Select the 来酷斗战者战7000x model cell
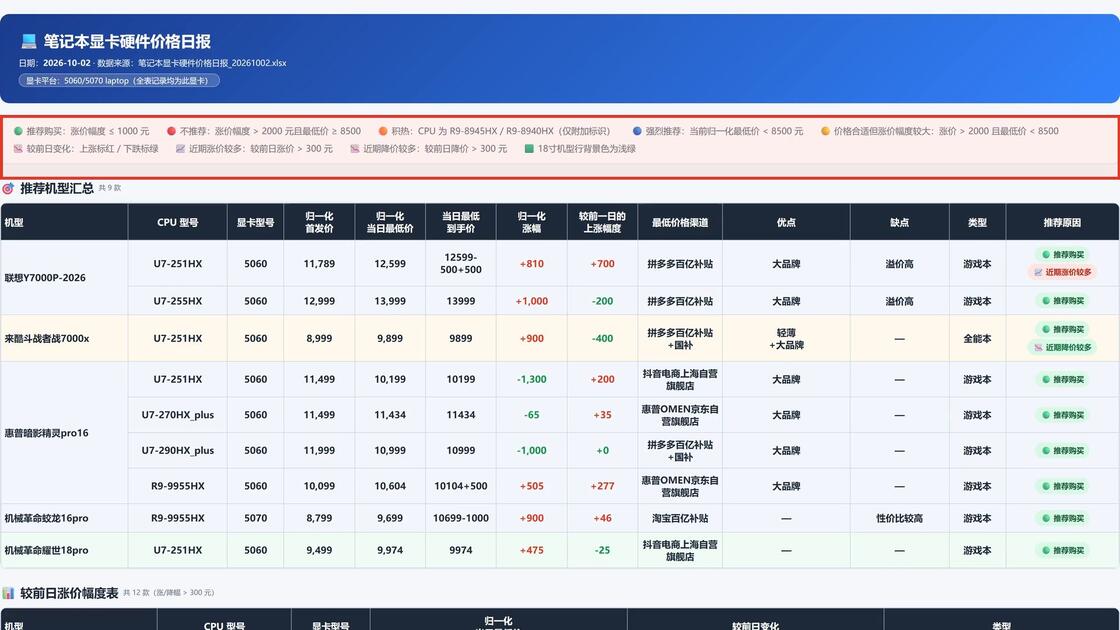The image size is (1120, 630). pyautogui.click(x=64, y=339)
